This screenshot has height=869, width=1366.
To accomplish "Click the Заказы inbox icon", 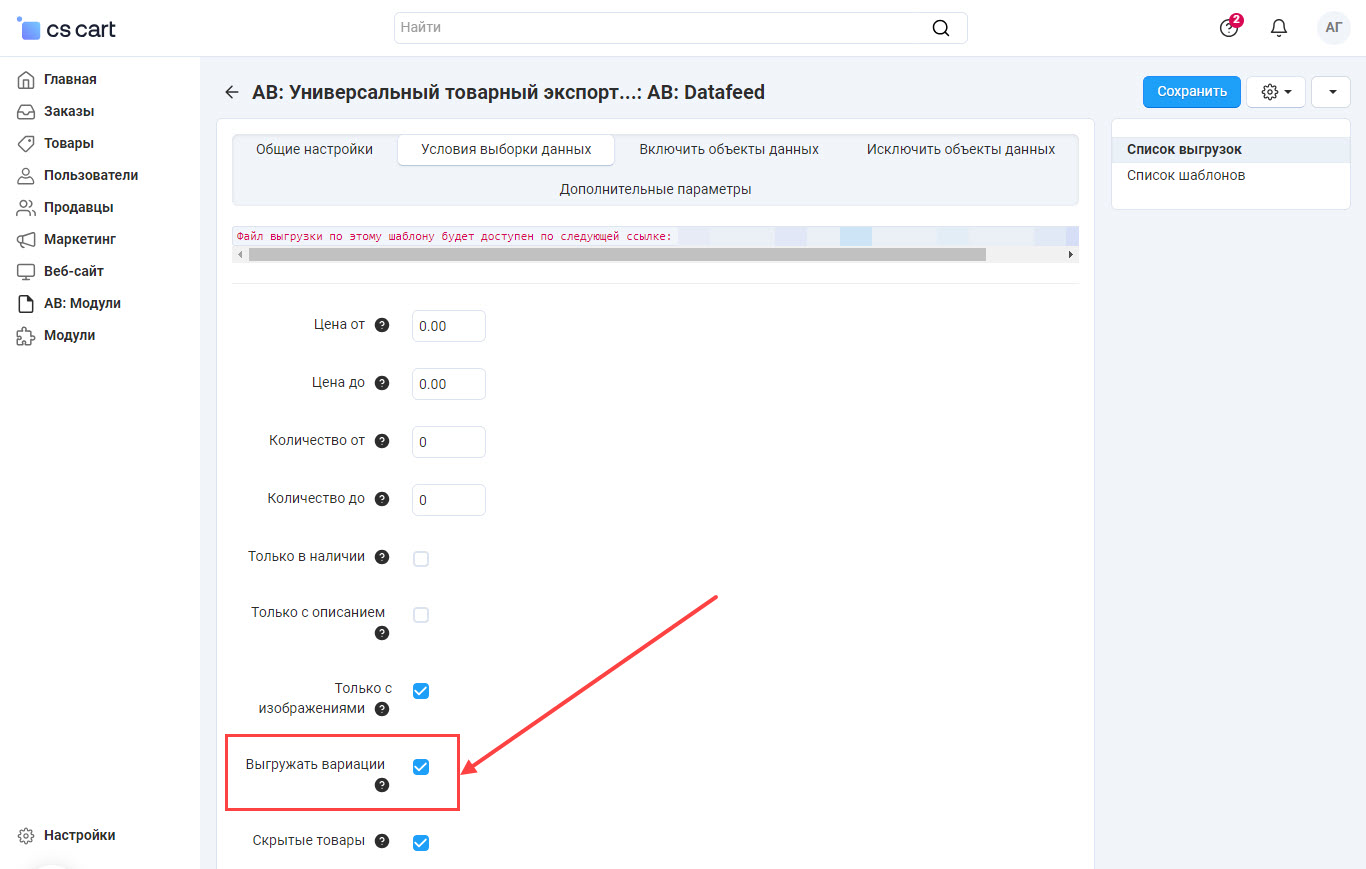I will tap(26, 111).
